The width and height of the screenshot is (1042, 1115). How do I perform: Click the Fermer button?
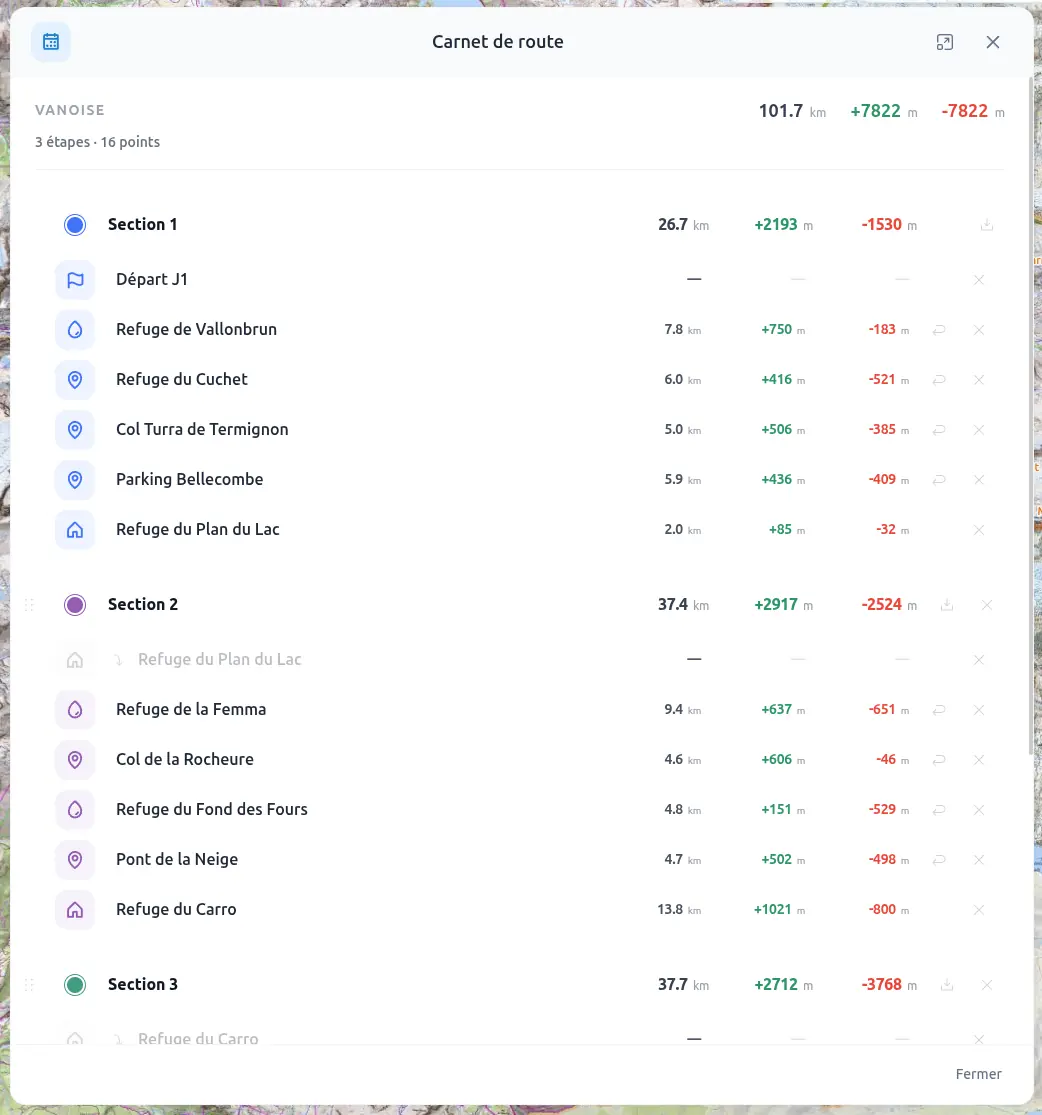point(978,1074)
